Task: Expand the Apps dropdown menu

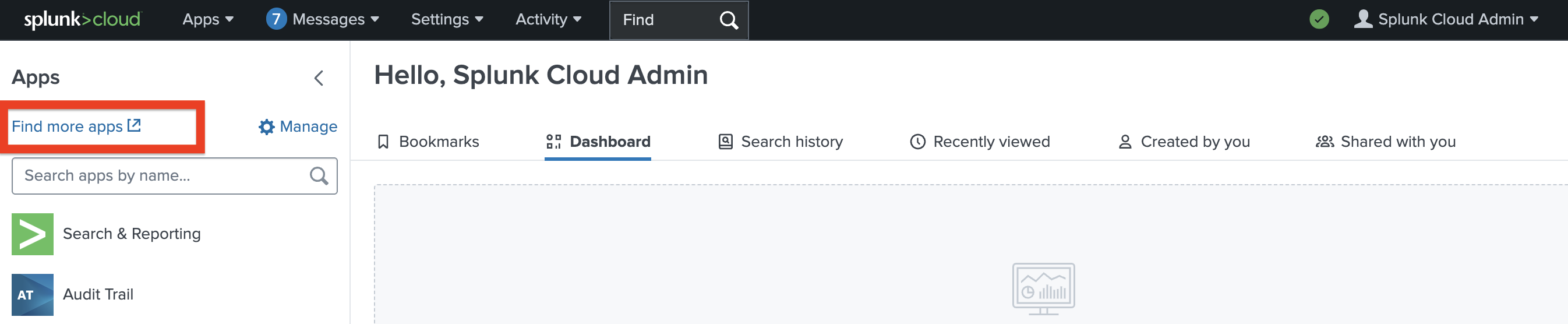Action: tap(207, 19)
